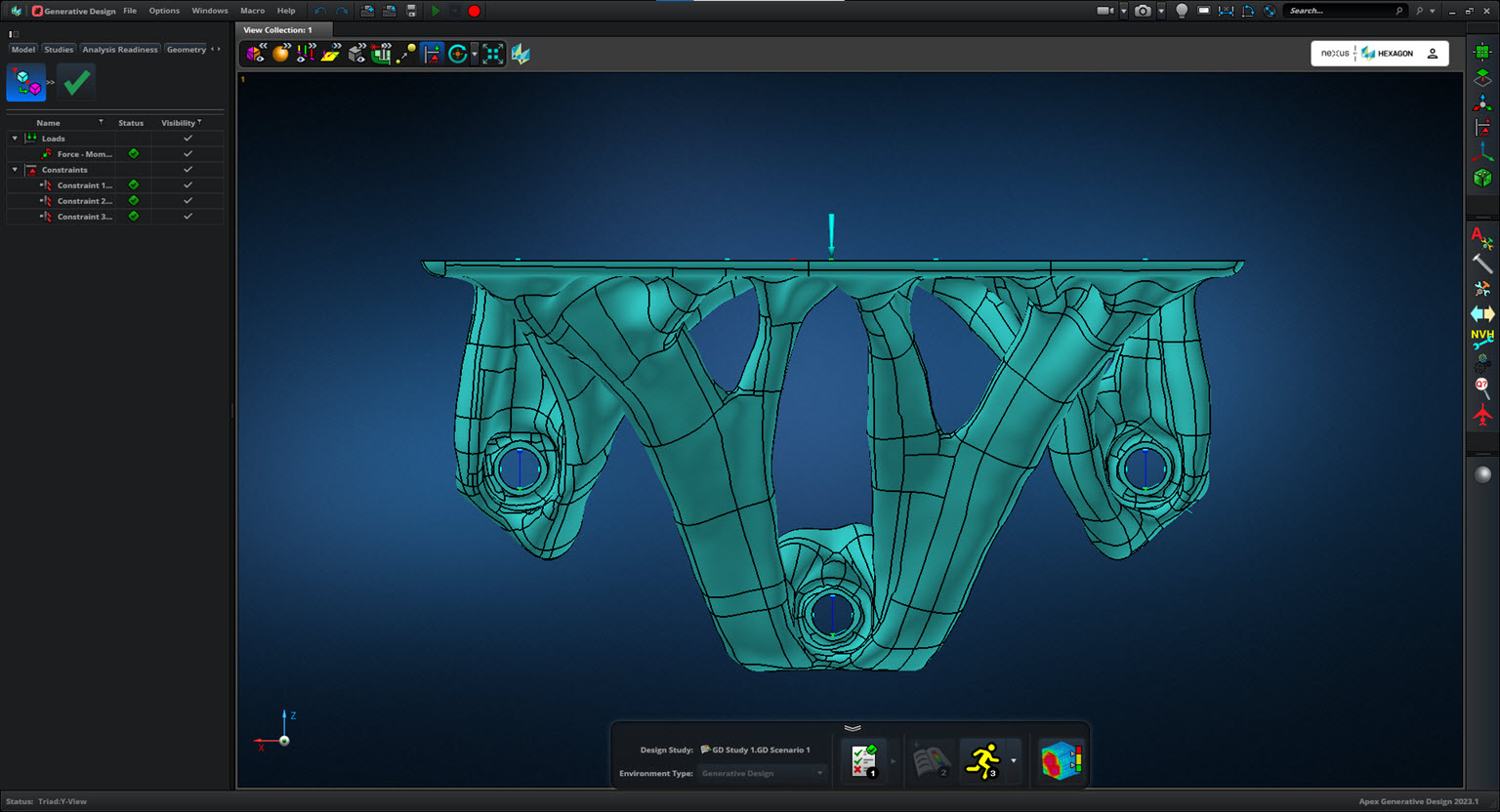Toggle visibility of Constraint 2
1500x812 pixels.
tap(187, 201)
